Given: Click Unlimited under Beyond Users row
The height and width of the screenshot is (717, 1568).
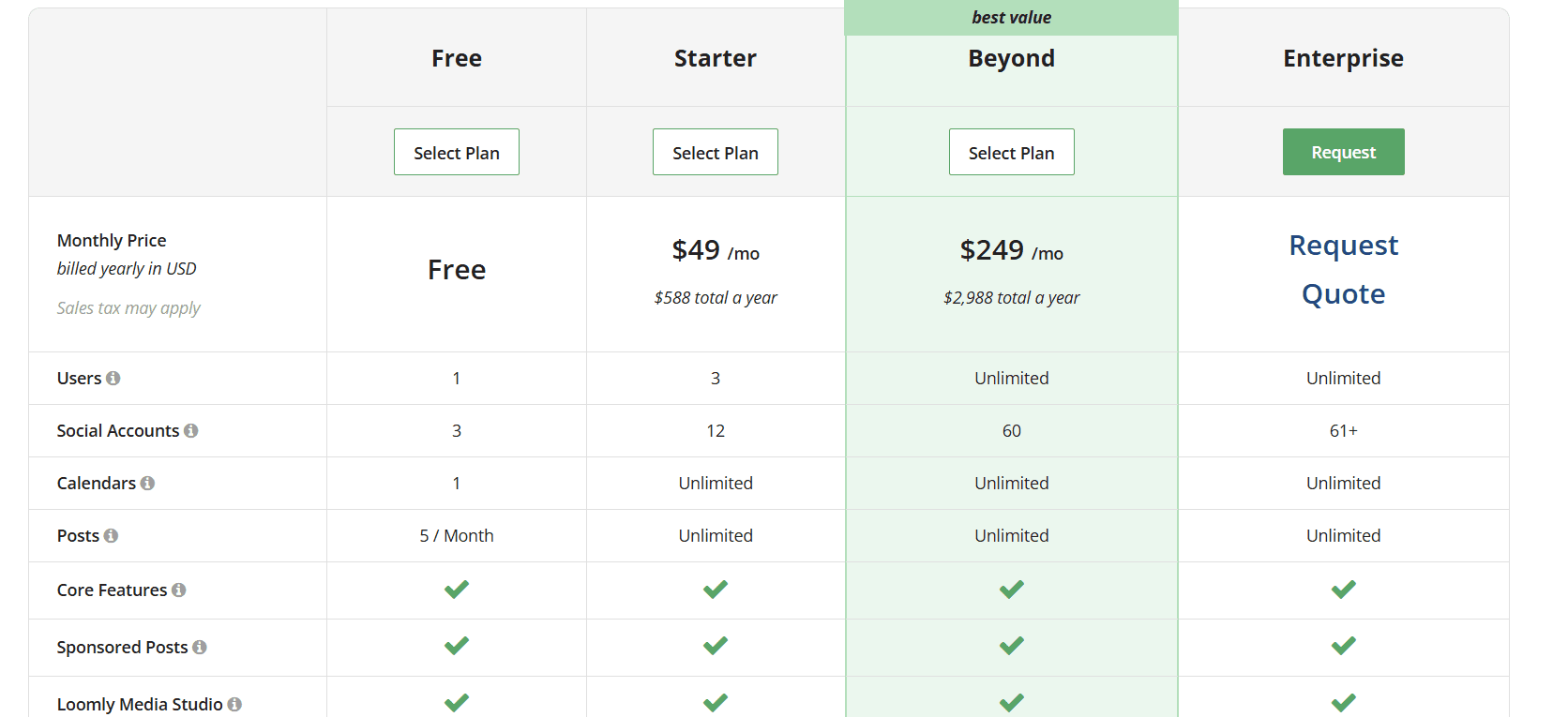Looking at the screenshot, I should coord(1011,378).
